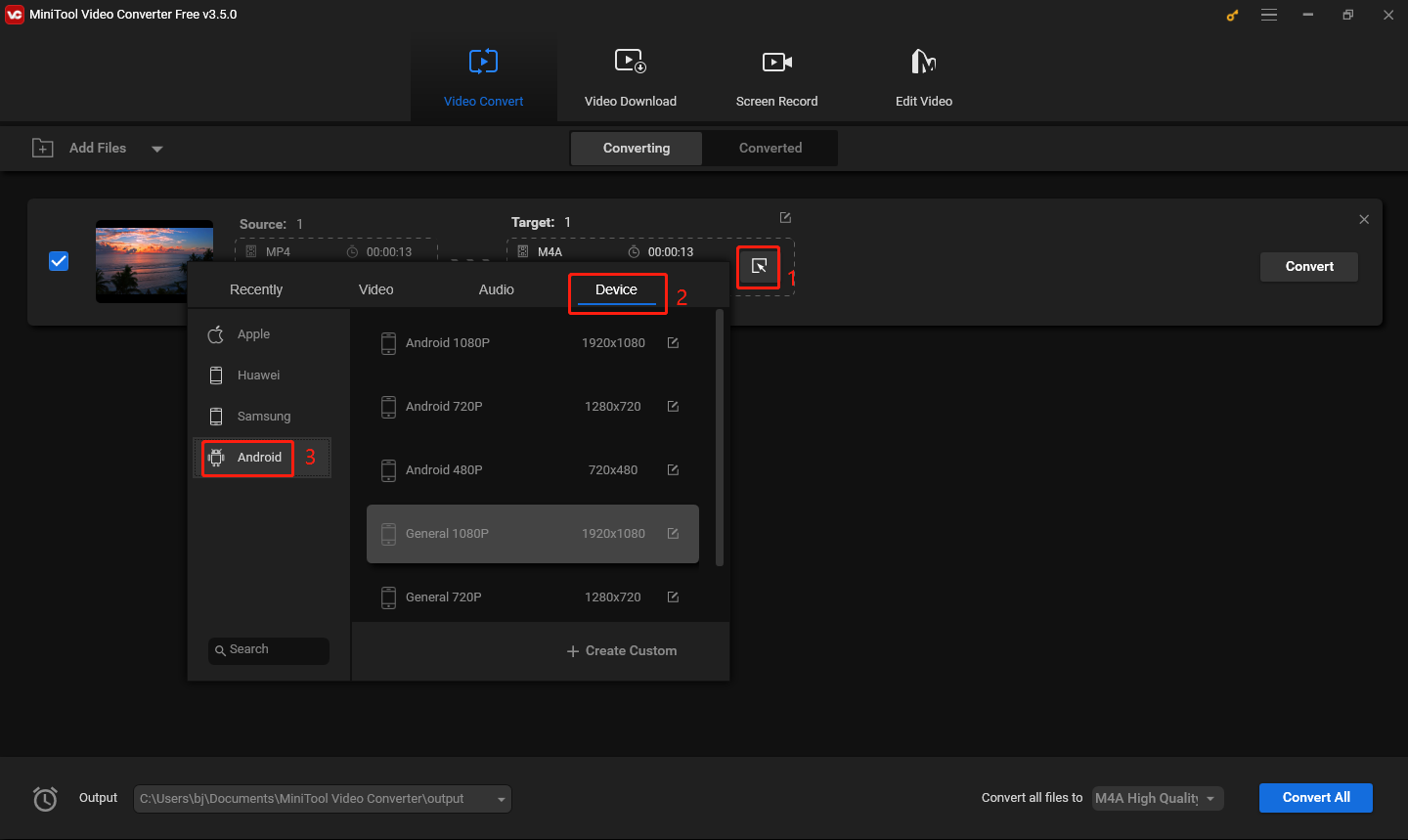Click the MiniTool app logo icon
Image resolution: width=1408 pixels, height=840 pixels.
click(x=15, y=15)
